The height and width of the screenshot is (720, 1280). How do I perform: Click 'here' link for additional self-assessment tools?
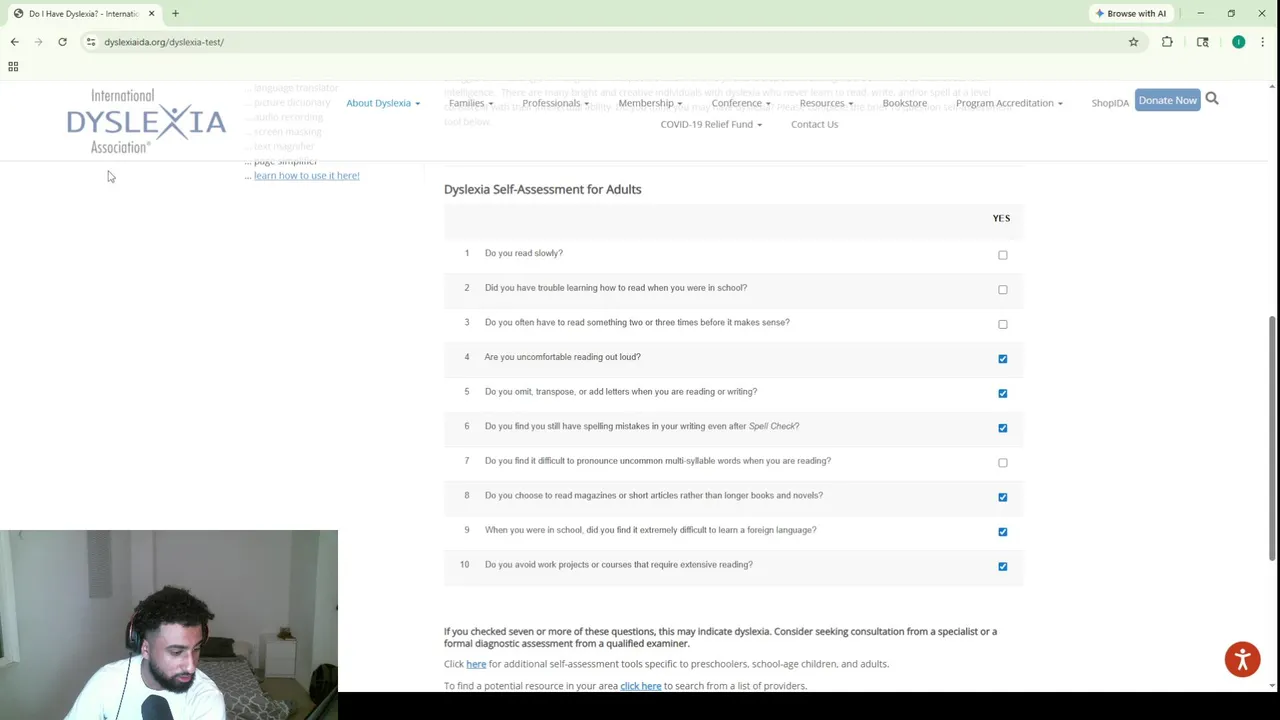pos(476,664)
